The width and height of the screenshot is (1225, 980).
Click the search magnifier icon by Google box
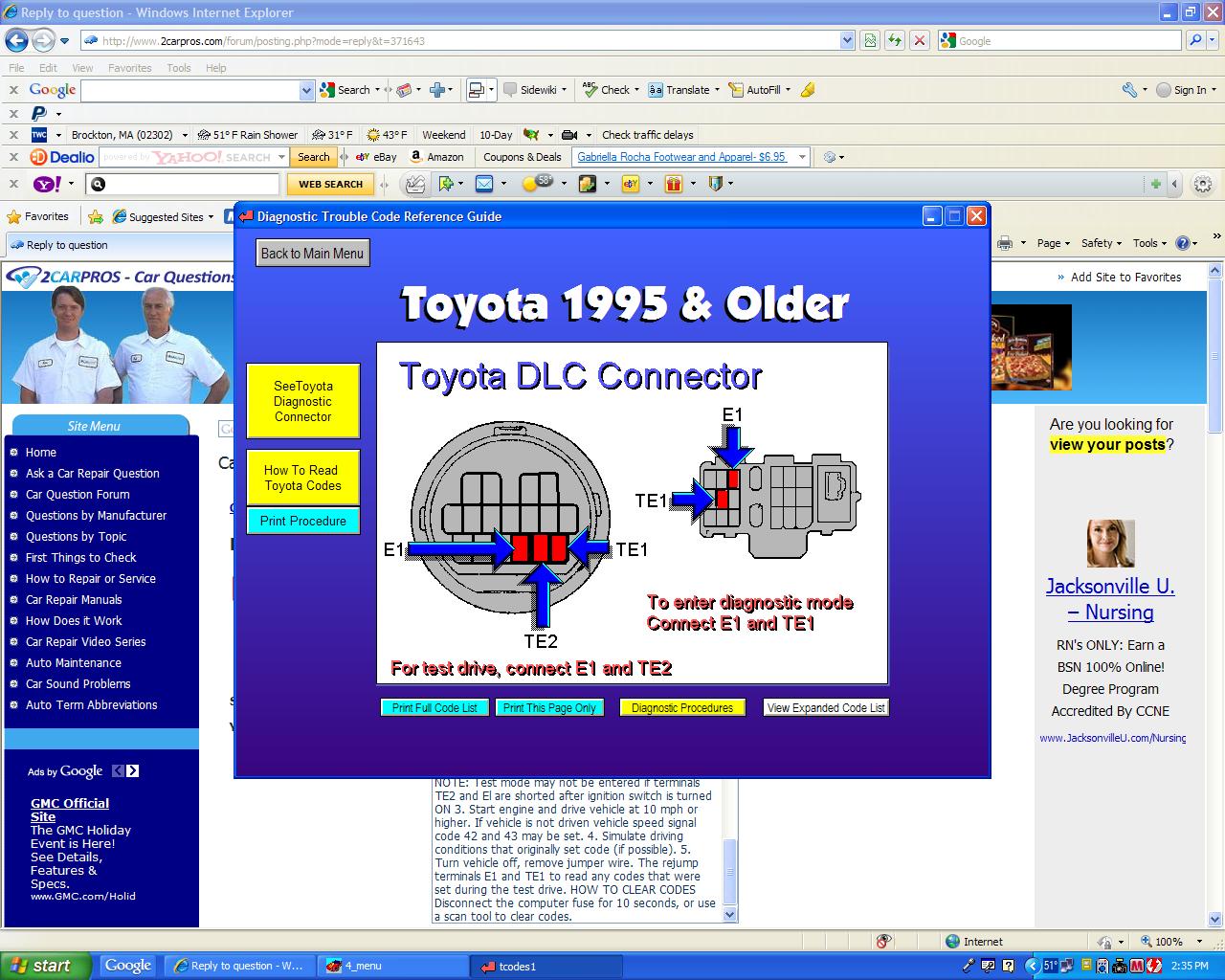tap(1195, 40)
